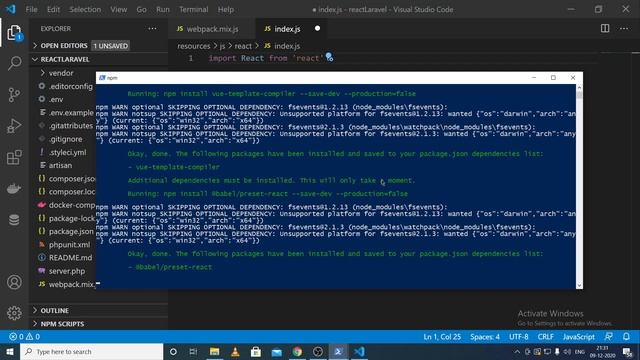Open editor more actions ellipsis
This screenshot has width=640, height=360.
(x=624, y=28)
